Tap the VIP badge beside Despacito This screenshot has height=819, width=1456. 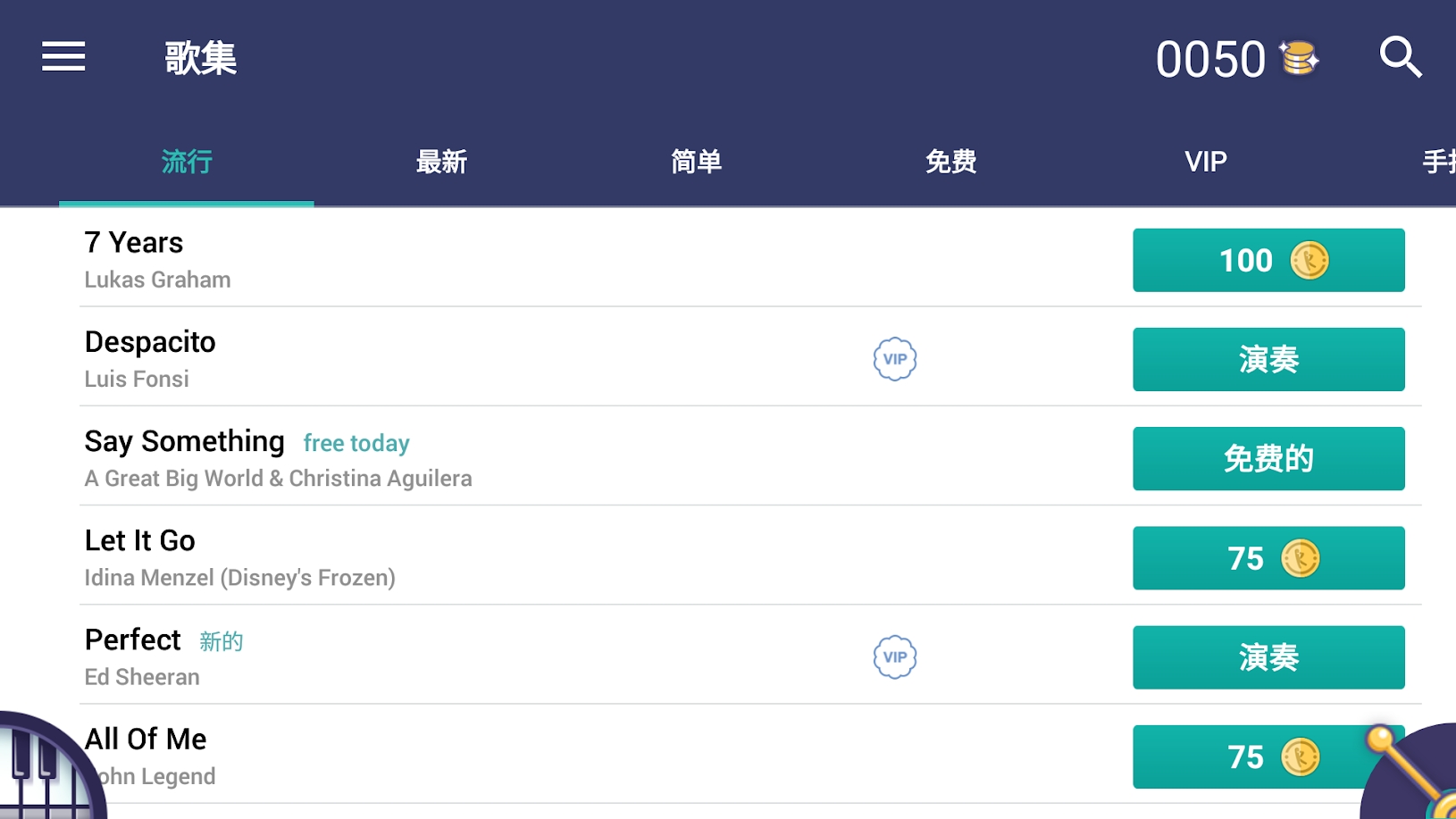point(894,359)
